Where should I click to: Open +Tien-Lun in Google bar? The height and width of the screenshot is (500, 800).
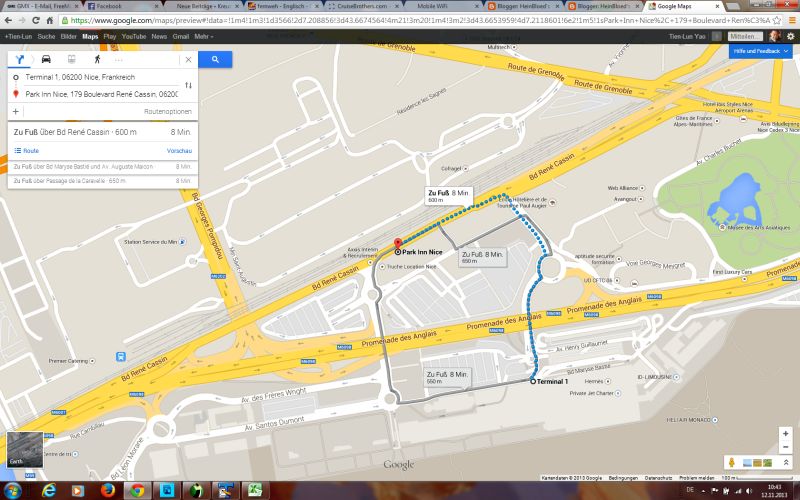[x=18, y=37]
